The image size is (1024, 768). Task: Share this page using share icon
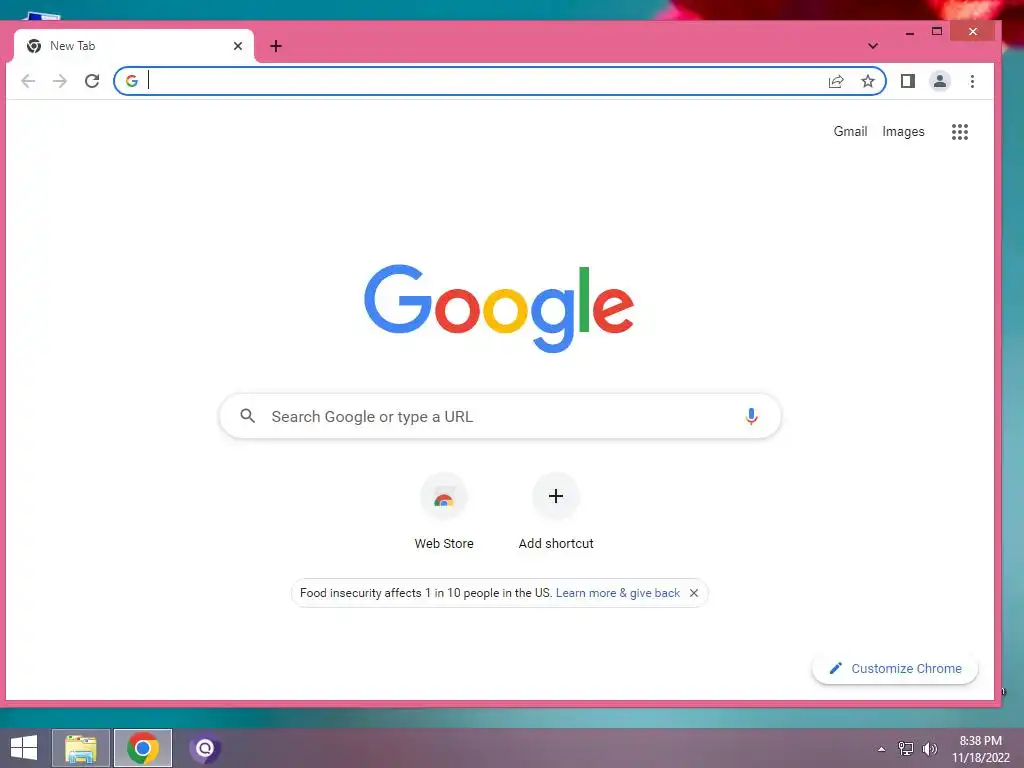[836, 81]
